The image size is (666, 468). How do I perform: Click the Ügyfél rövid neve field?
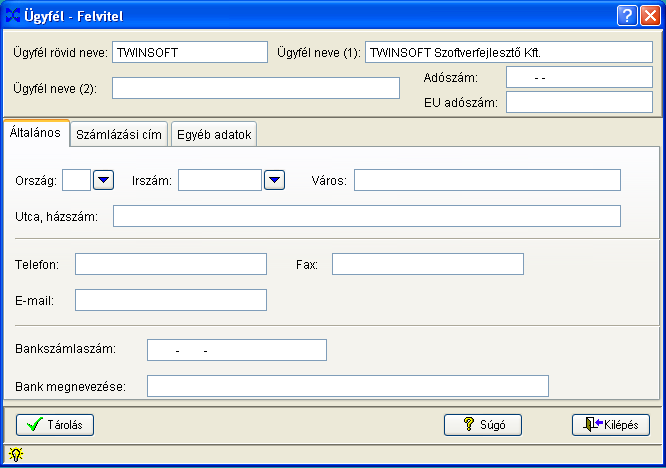(190, 52)
